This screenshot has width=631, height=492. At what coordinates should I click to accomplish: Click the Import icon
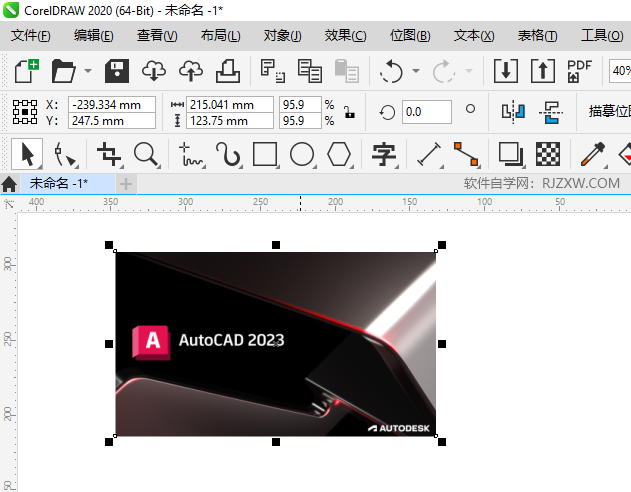507,71
